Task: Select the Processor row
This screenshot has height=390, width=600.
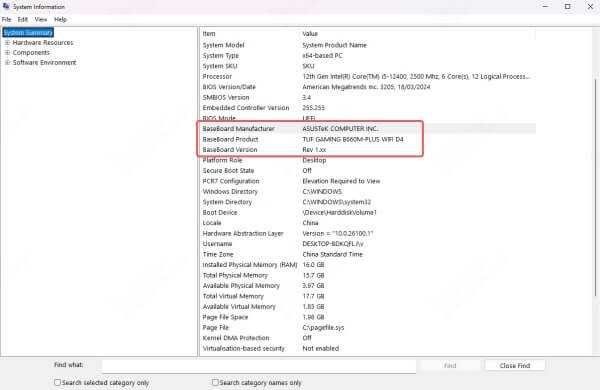Action: coord(368,77)
